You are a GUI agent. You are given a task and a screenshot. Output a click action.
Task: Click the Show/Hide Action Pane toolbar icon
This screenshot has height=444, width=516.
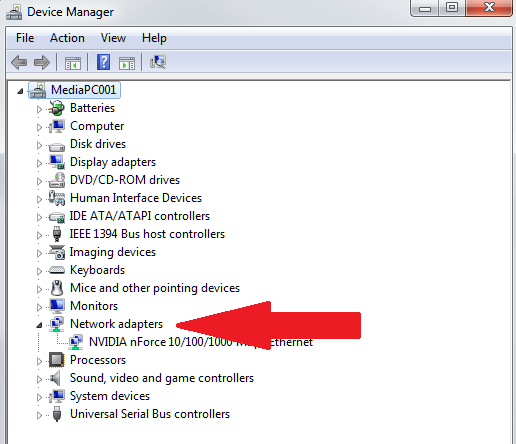point(127,63)
